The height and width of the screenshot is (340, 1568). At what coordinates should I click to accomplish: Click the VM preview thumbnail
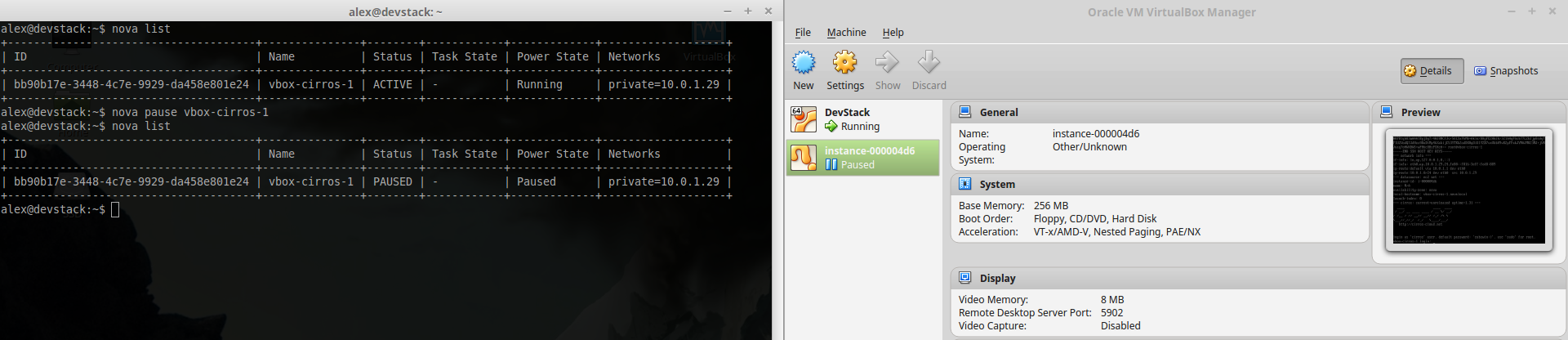pyautogui.click(x=1470, y=190)
